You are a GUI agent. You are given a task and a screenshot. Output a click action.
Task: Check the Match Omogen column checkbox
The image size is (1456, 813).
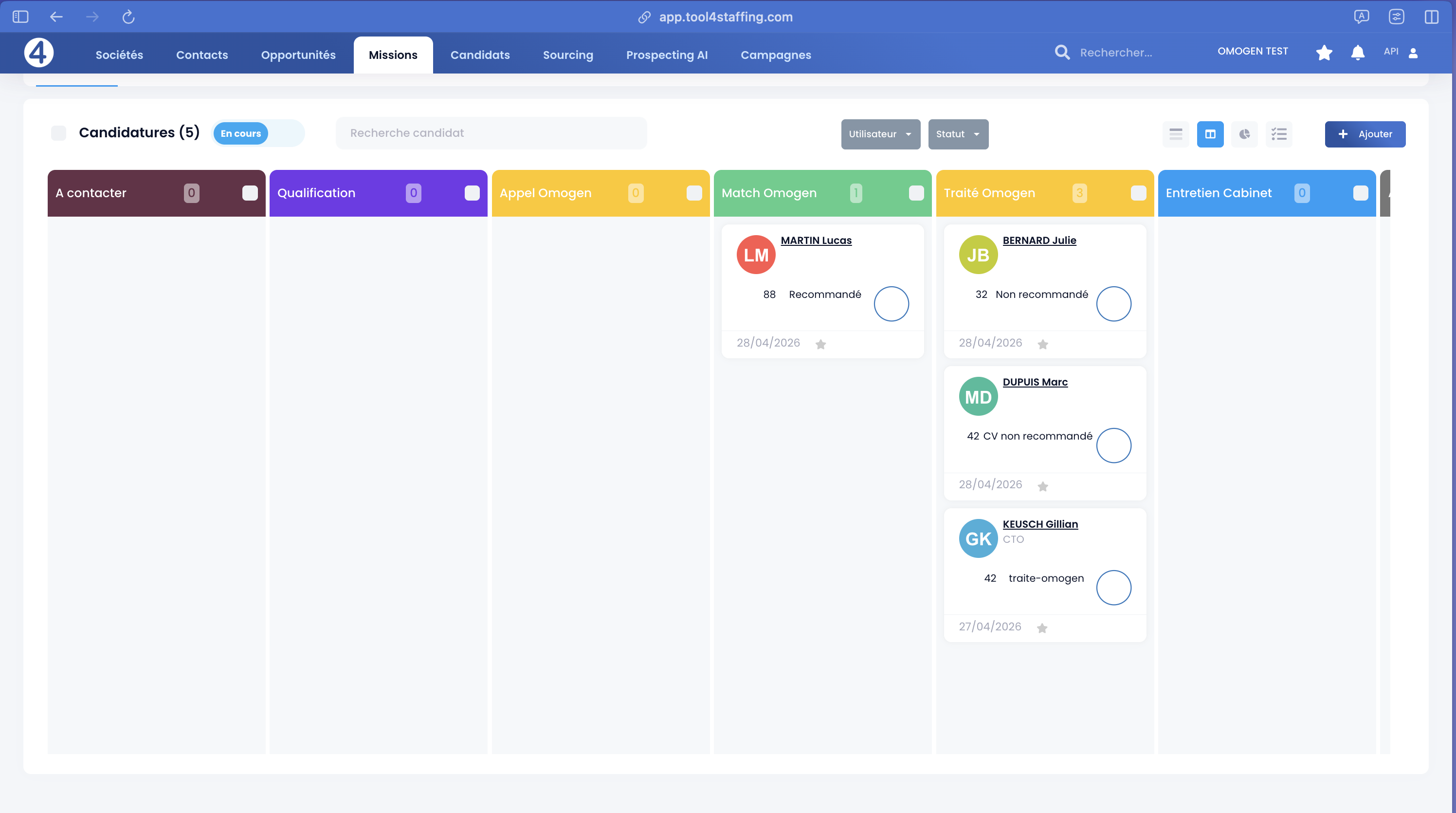pyautogui.click(x=916, y=193)
